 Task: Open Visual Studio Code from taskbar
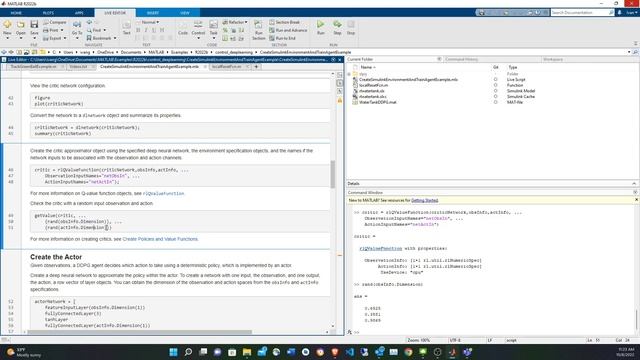tap(350, 352)
